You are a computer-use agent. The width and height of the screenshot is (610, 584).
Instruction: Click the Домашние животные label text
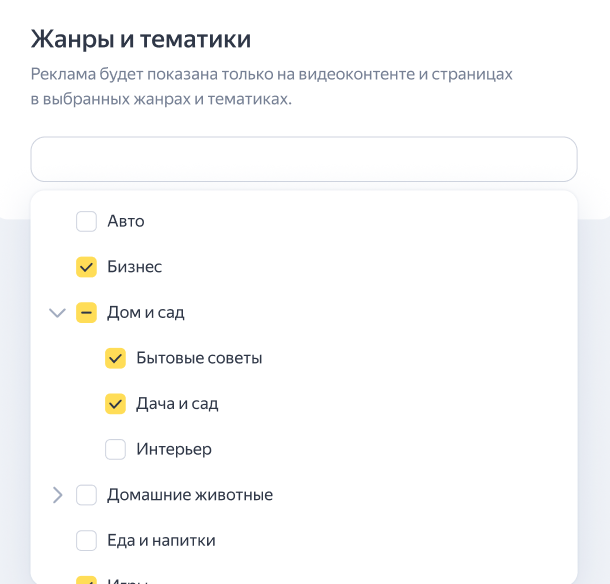[x=190, y=495]
